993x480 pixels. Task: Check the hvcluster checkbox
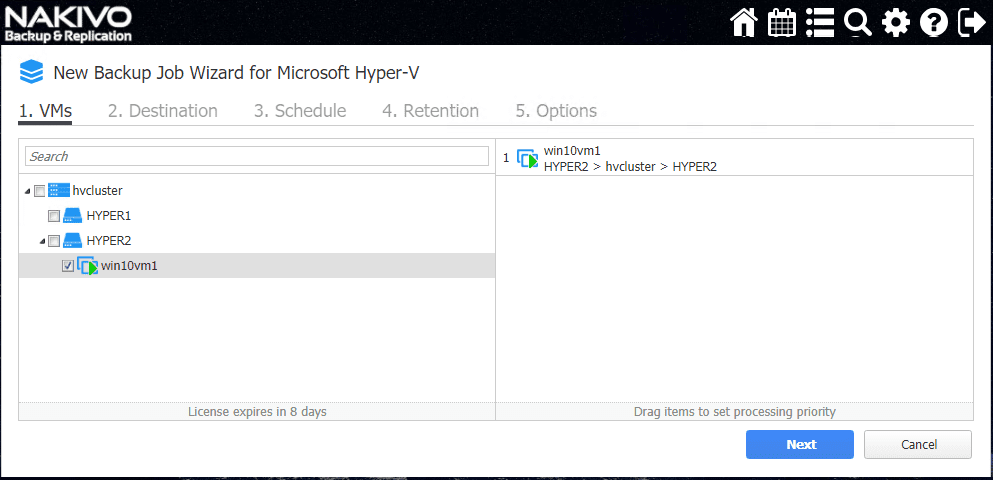click(39, 191)
